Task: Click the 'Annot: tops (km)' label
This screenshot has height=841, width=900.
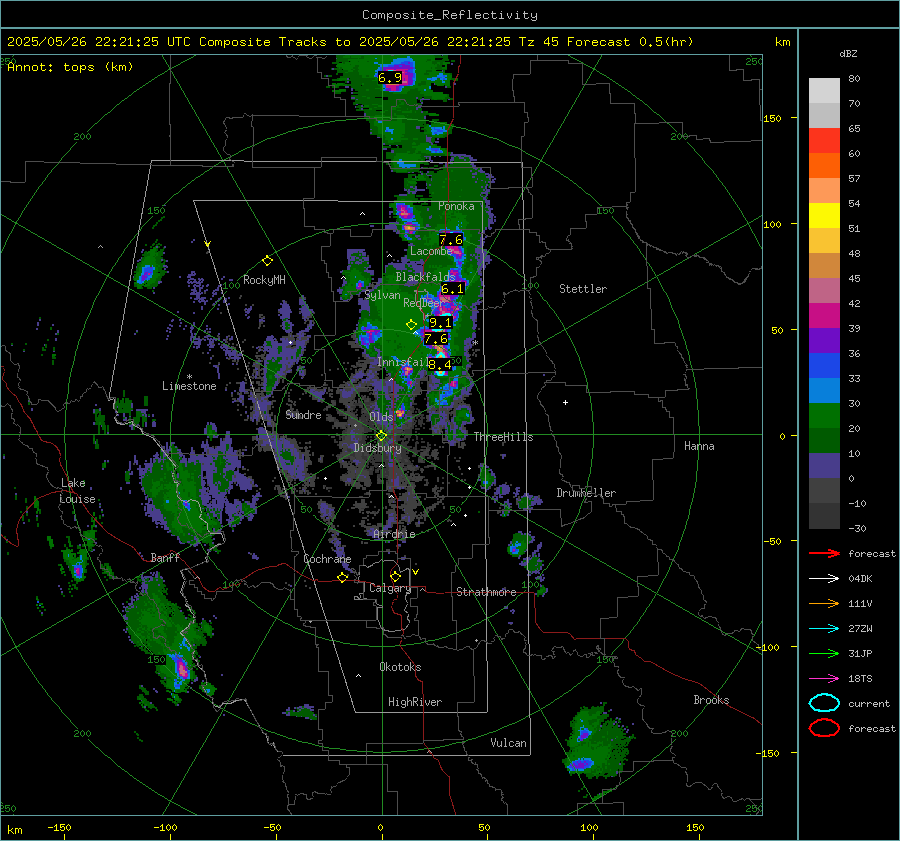Action: pyautogui.click(x=70, y=67)
